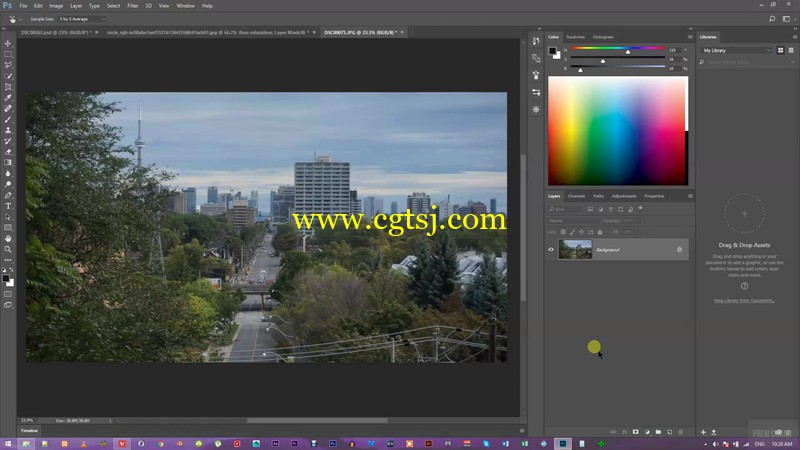The height and width of the screenshot is (450, 800).
Task: Select the History Brush tool
Action: pyautogui.click(x=8, y=141)
